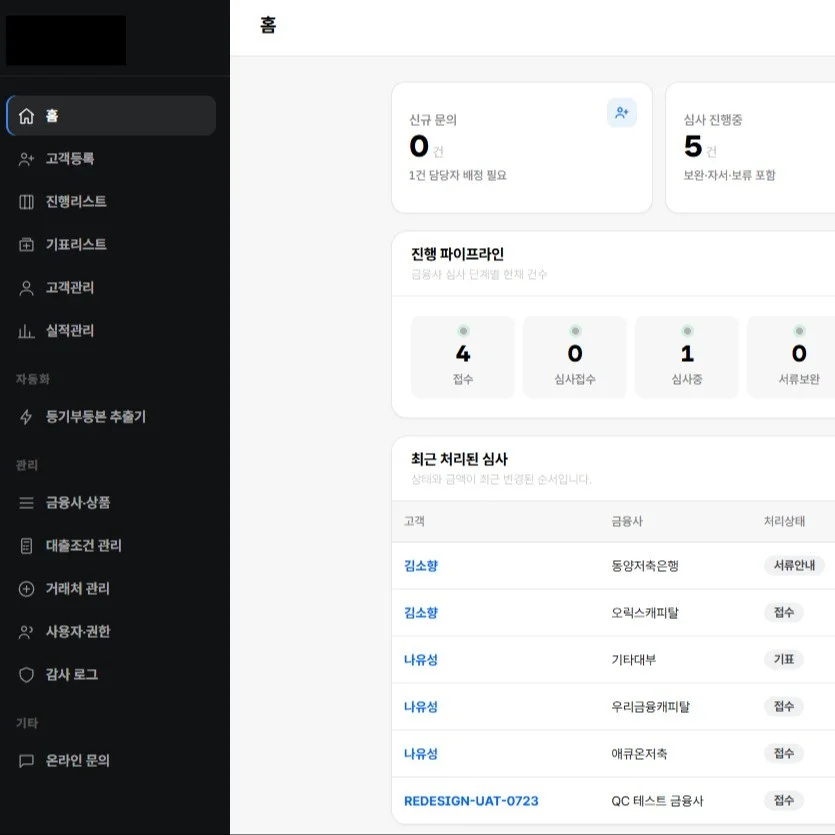The image size is (835, 835).
Task: Click the 오릭스캐피탈 cell
Action: click(645, 612)
